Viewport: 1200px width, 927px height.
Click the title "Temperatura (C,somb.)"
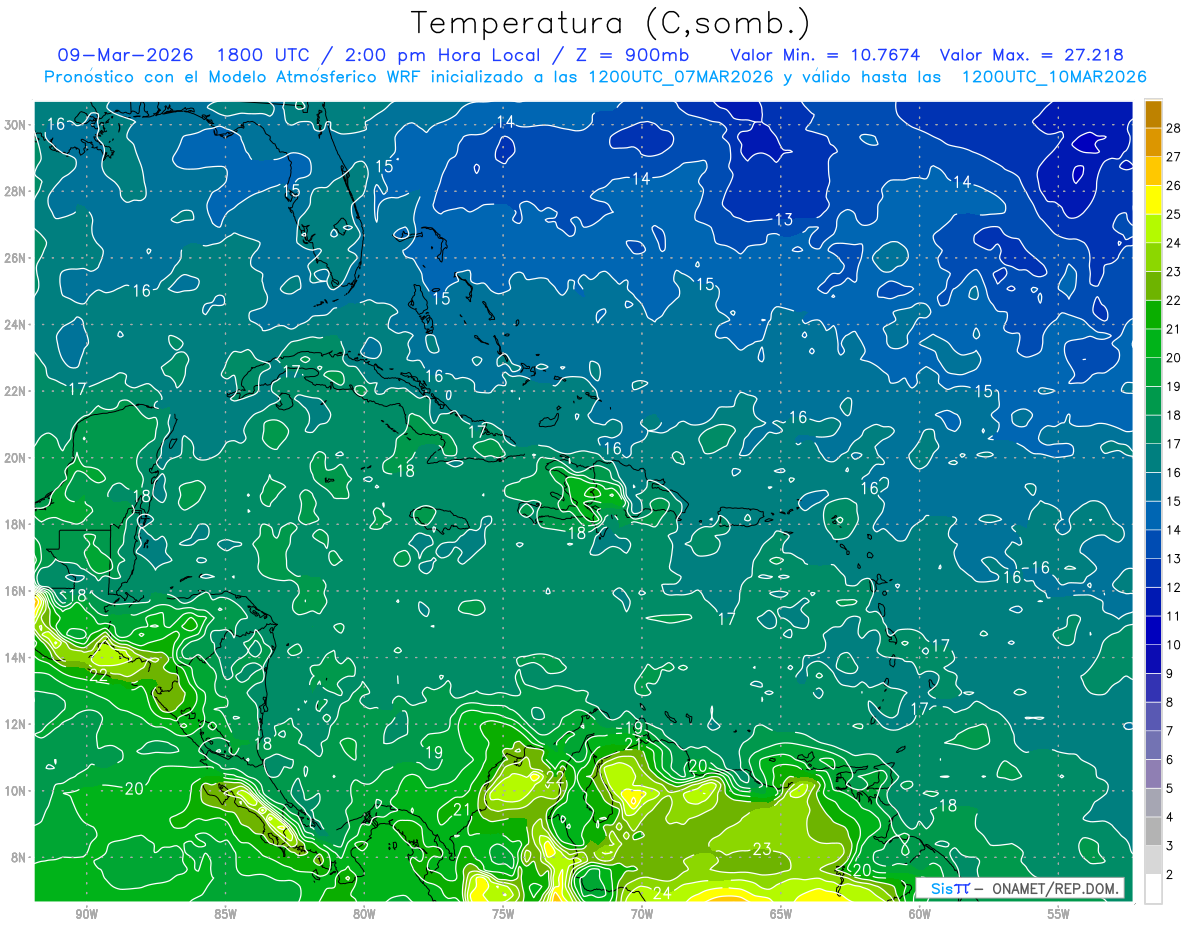(610, 23)
